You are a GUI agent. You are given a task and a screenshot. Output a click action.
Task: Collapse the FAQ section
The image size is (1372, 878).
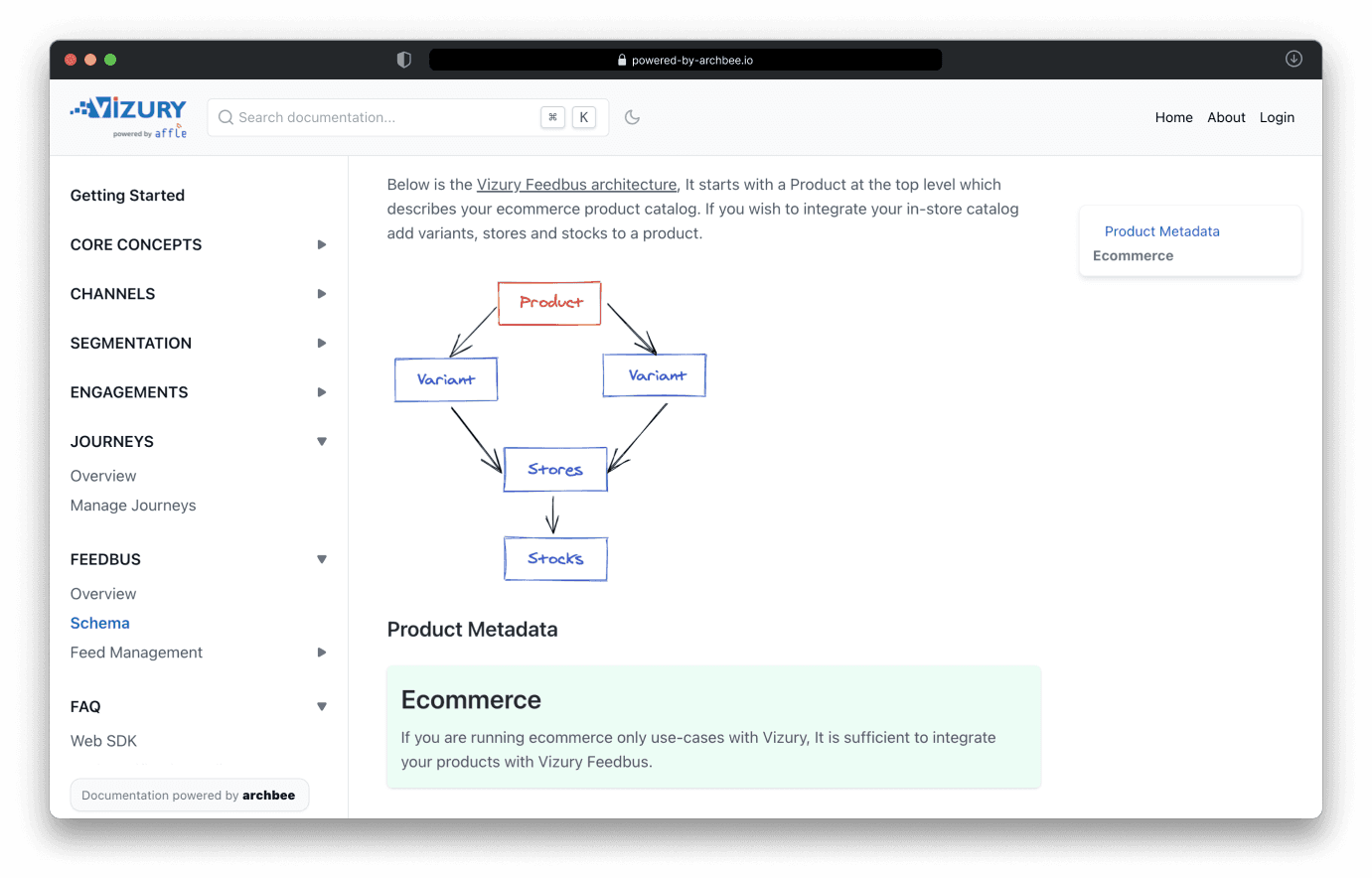tap(321, 706)
